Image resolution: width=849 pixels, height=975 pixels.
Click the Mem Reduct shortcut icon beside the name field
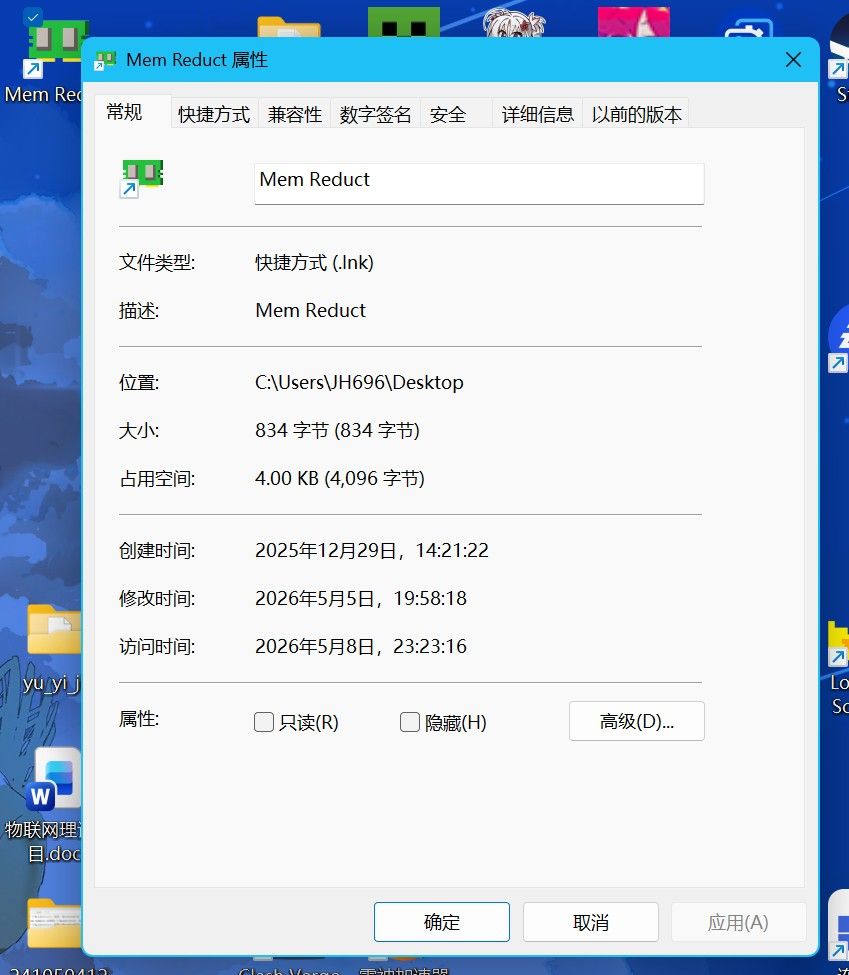click(x=141, y=178)
